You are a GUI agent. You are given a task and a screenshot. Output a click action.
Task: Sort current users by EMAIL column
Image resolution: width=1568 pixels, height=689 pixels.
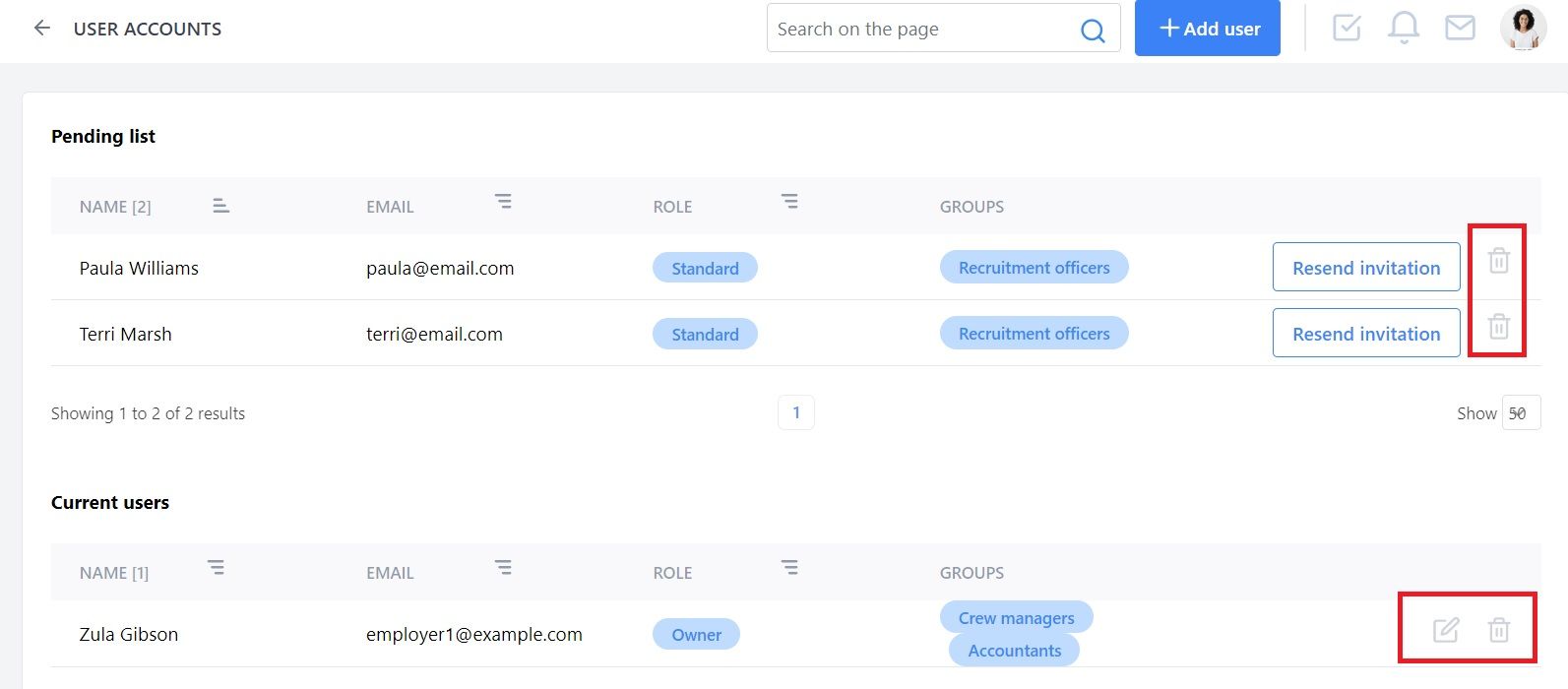point(503,568)
